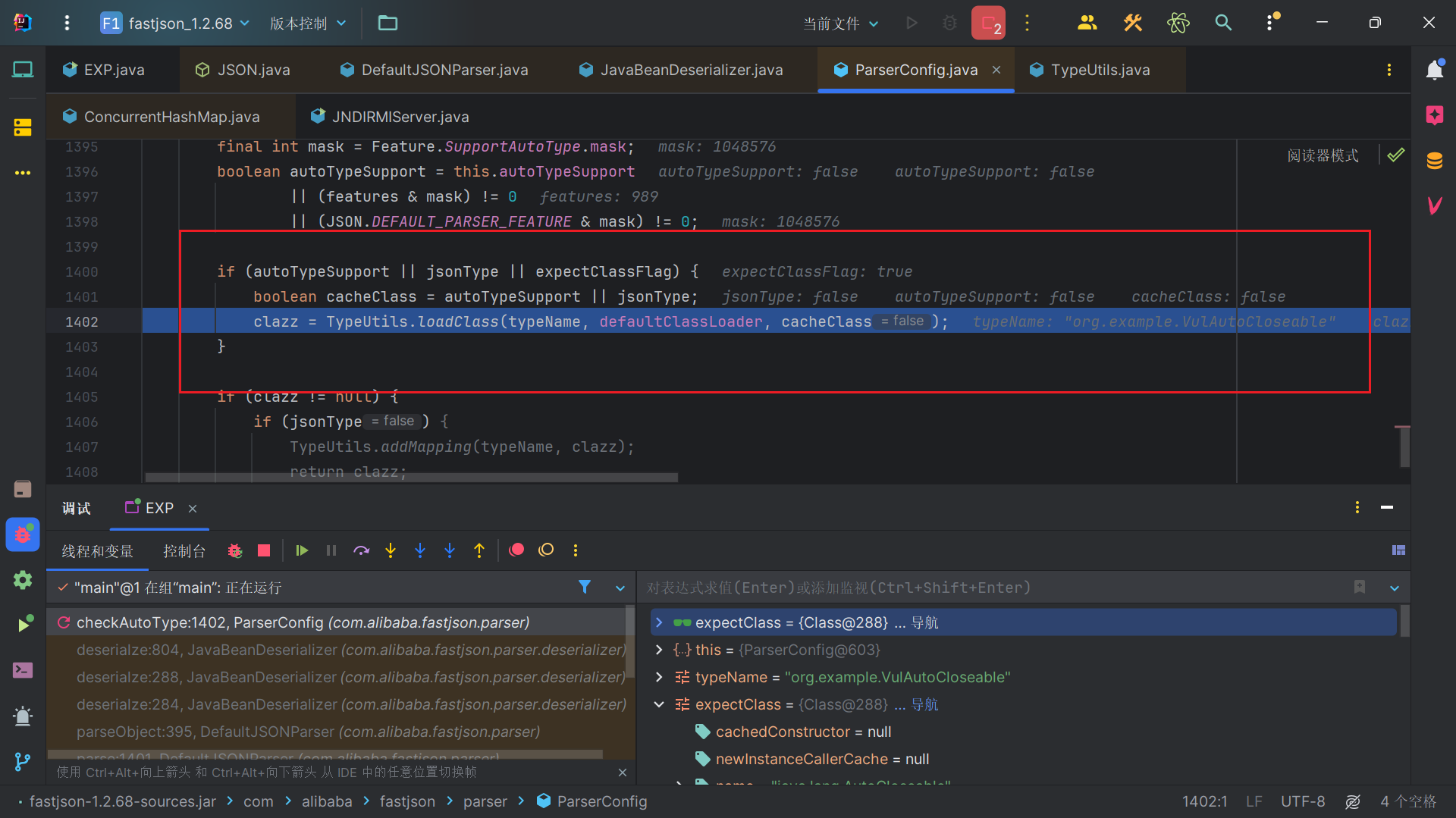Expand the watch expression history dropdown
The image size is (1456, 818).
(1395, 588)
